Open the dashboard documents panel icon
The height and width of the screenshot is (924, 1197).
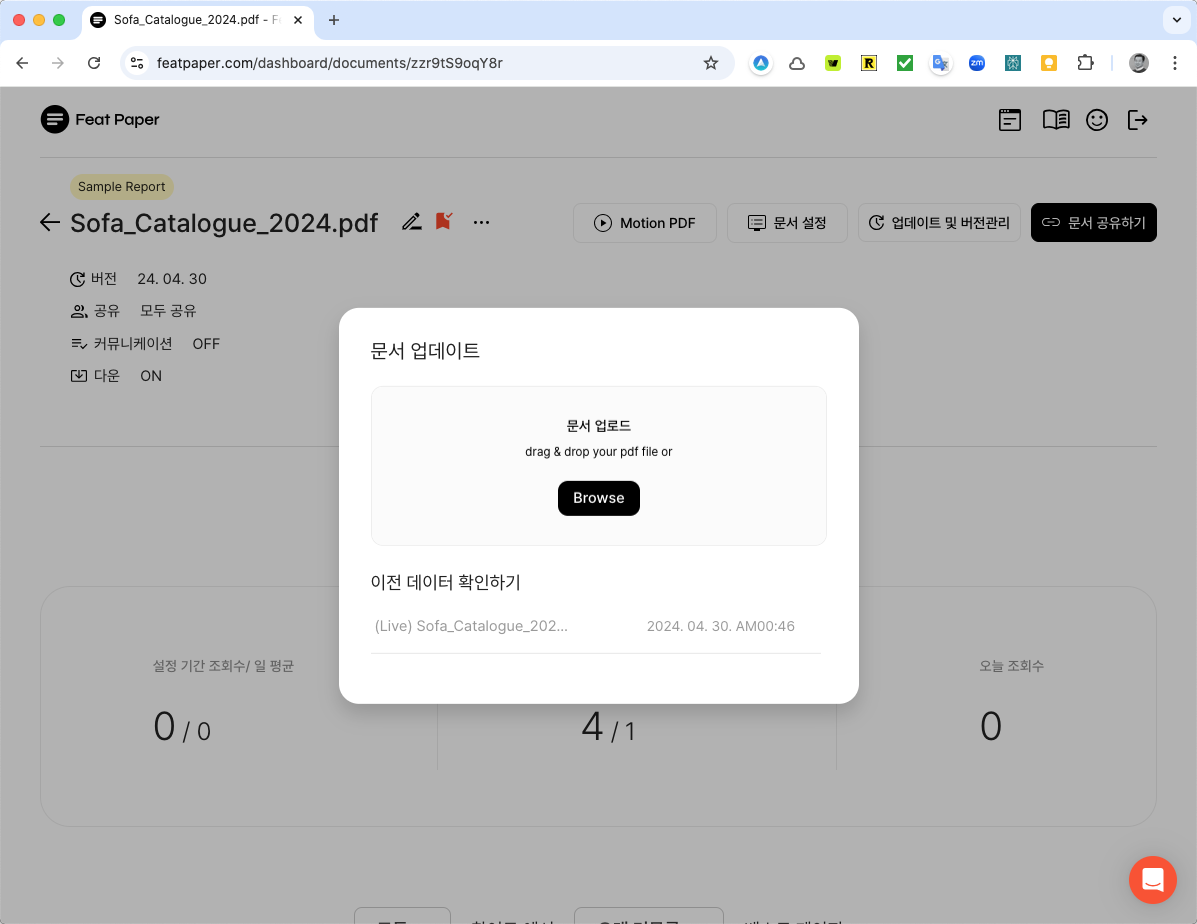pos(1010,119)
